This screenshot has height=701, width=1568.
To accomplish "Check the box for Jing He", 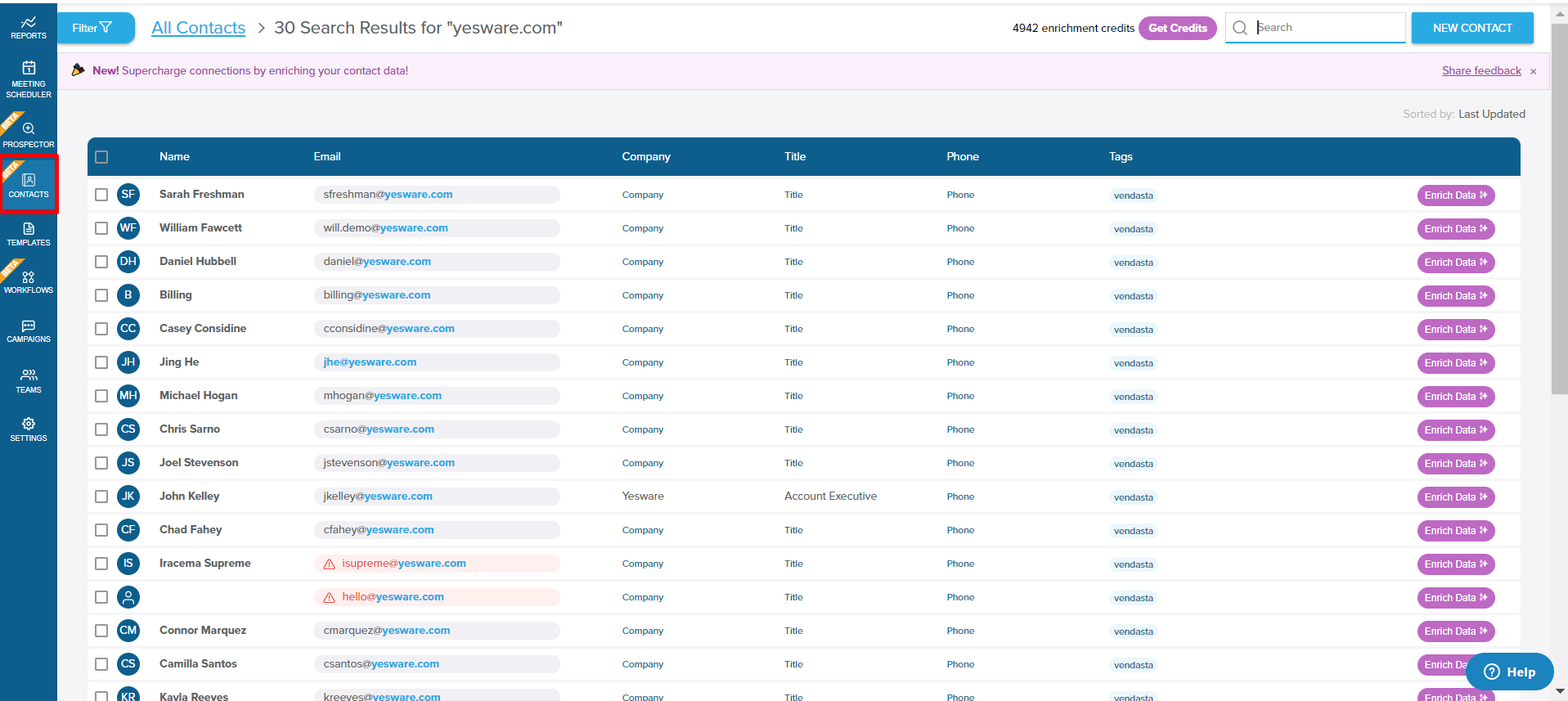I will 101,362.
